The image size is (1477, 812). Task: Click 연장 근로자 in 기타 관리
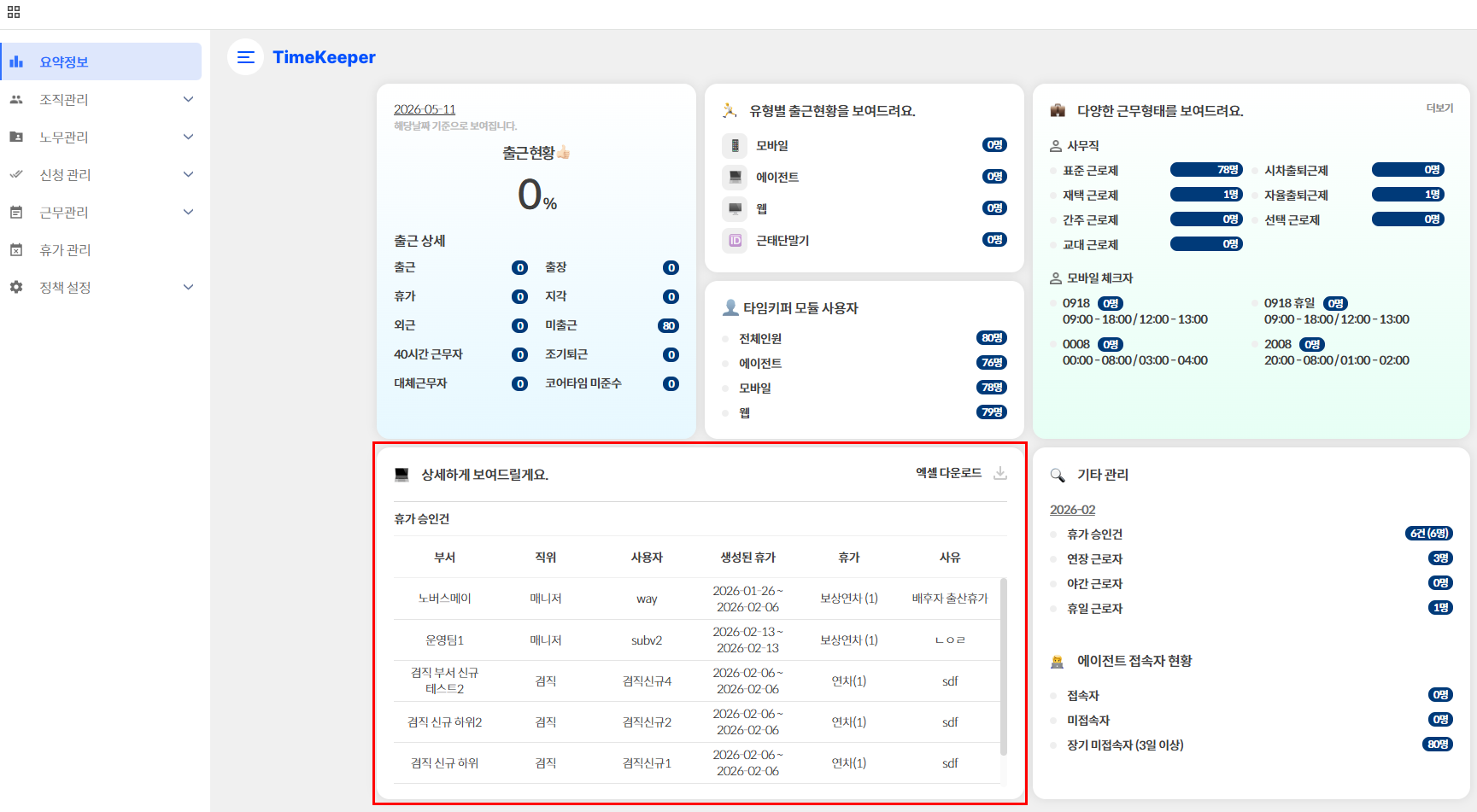point(1094,558)
